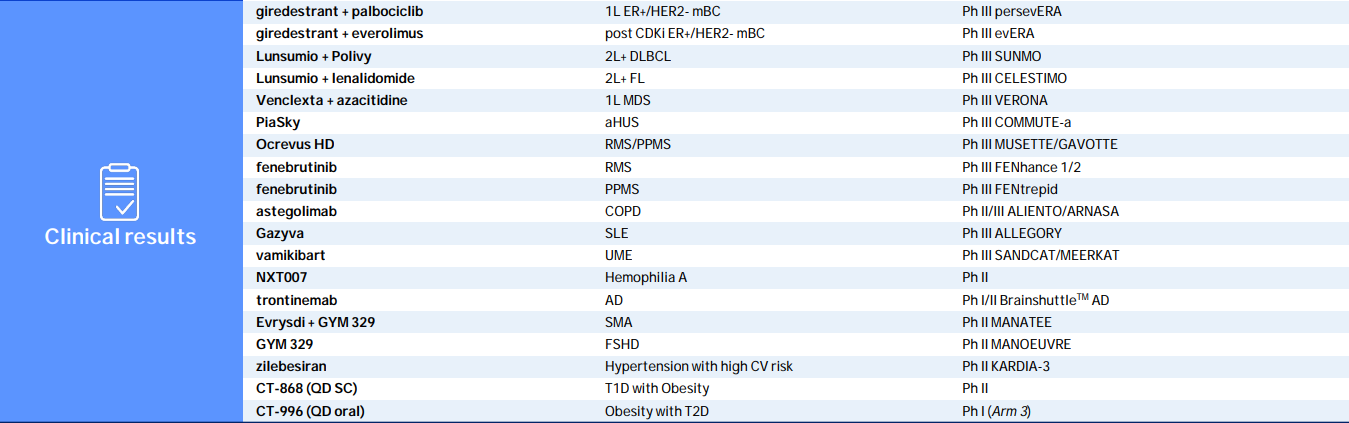1349x423 pixels.
Task: Select 'Ph III MUSETTE/GAVOTTE' trial
Action: pos(1040,145)
